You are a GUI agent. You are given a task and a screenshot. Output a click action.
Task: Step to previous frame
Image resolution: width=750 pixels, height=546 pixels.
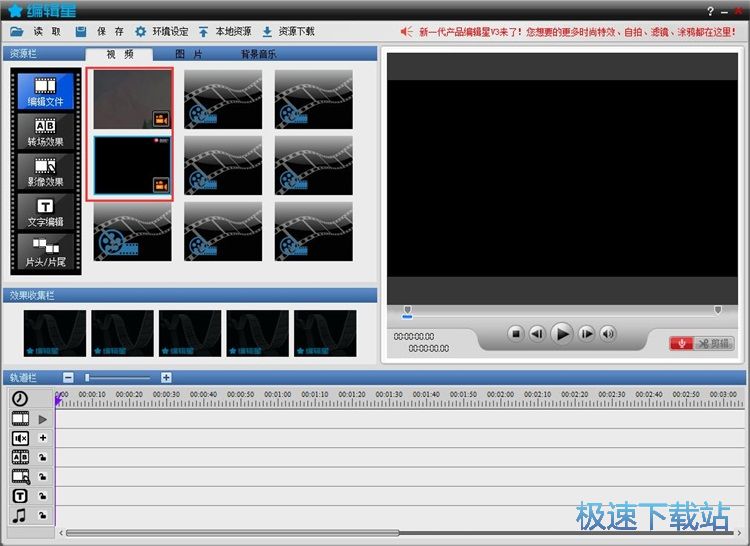pos(537,334)
